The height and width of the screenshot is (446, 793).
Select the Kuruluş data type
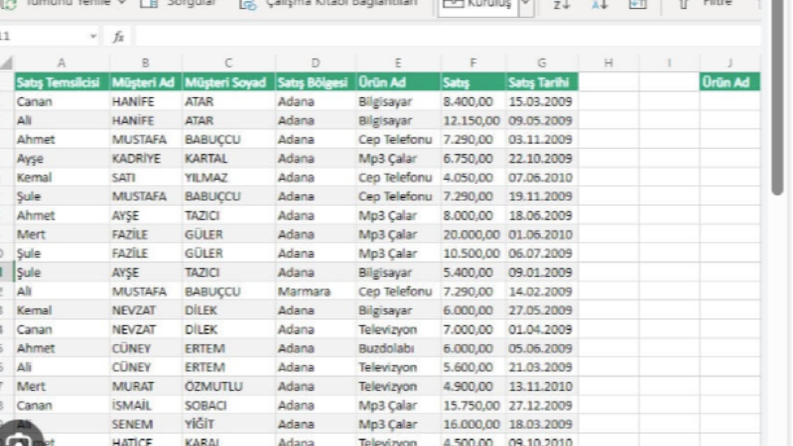477,5
